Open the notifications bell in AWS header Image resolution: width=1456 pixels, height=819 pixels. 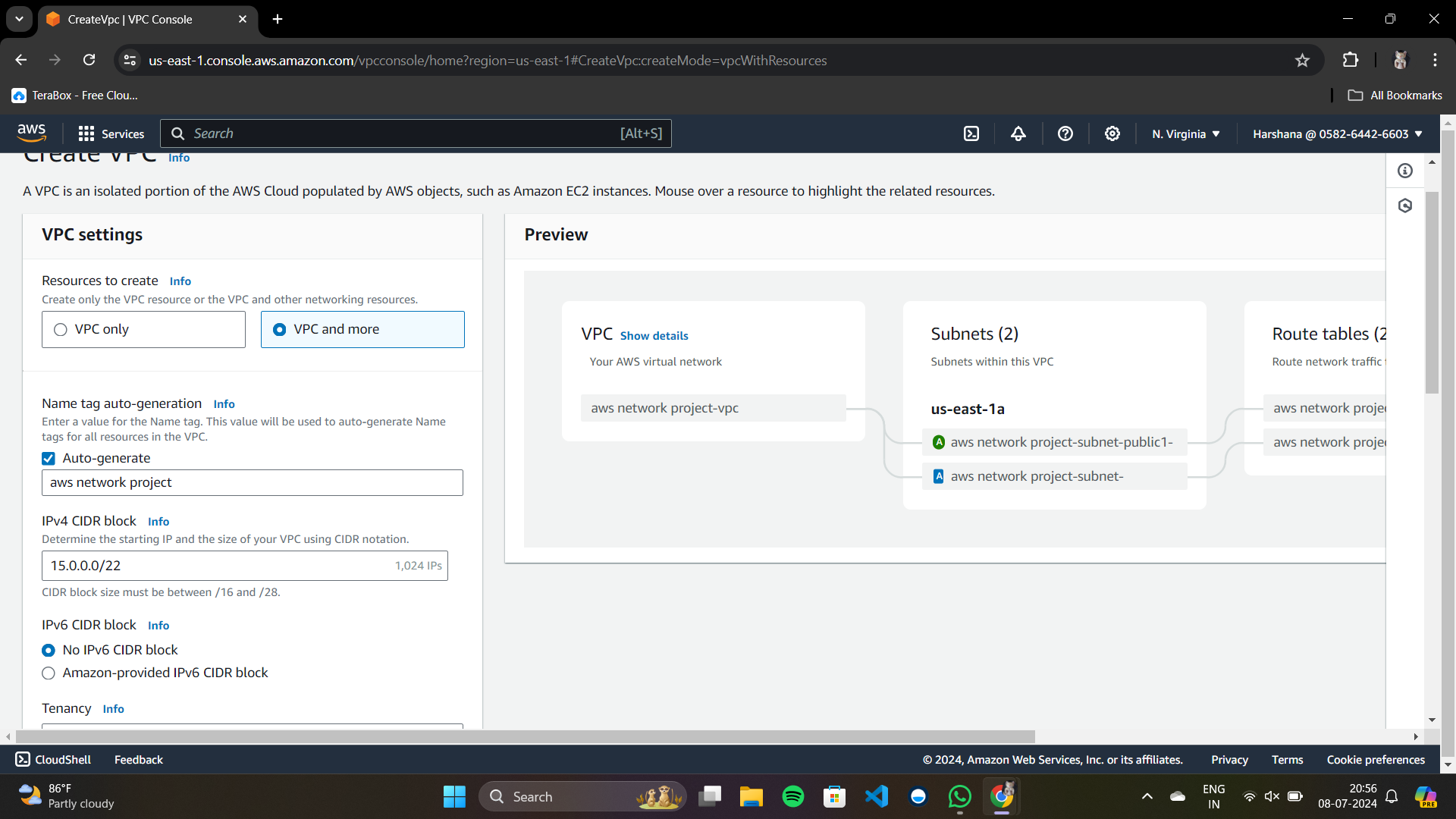[1018, 133]
